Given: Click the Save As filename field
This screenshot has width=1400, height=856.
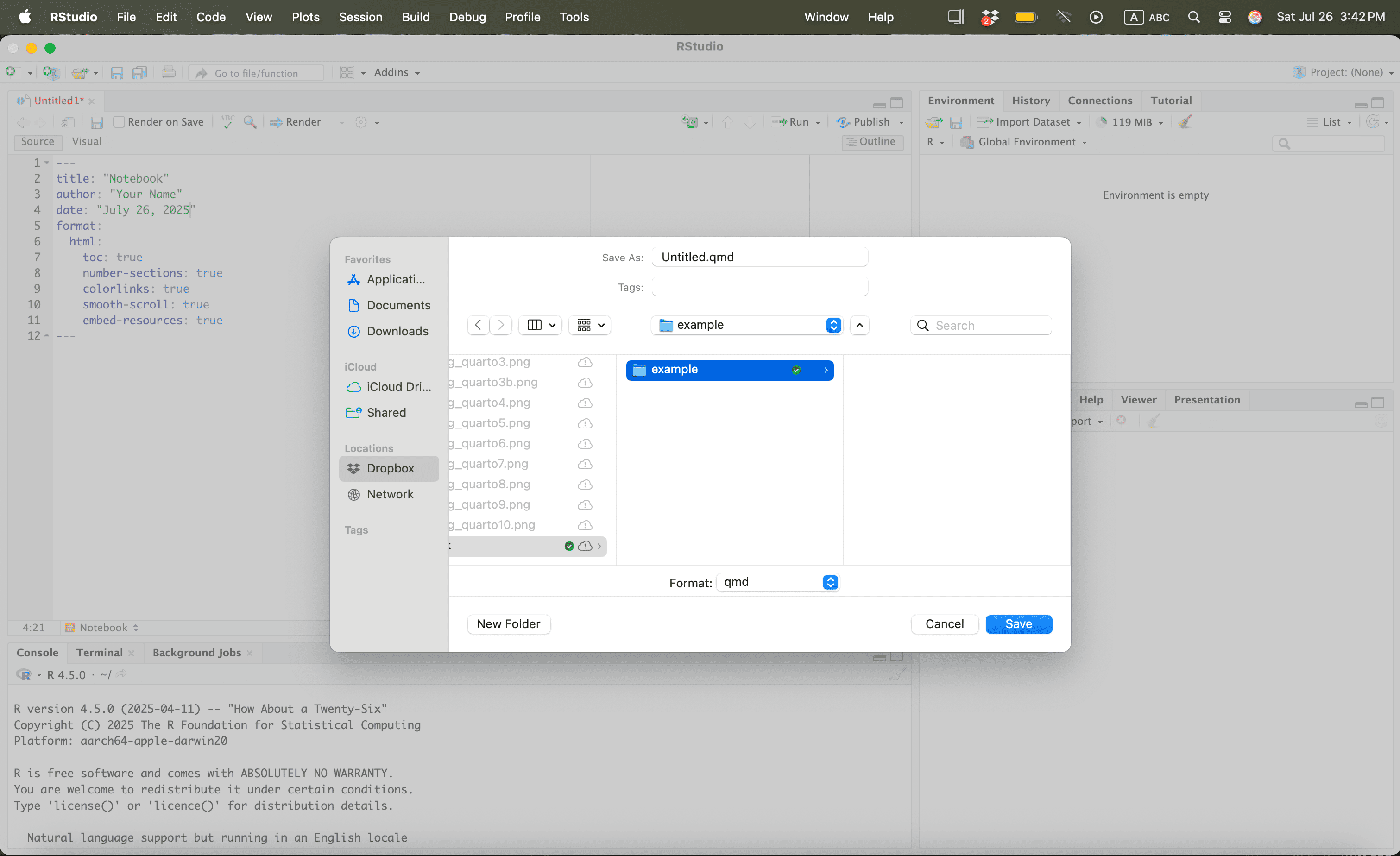Looking at the screenshot, I should (x=759, y=257).
